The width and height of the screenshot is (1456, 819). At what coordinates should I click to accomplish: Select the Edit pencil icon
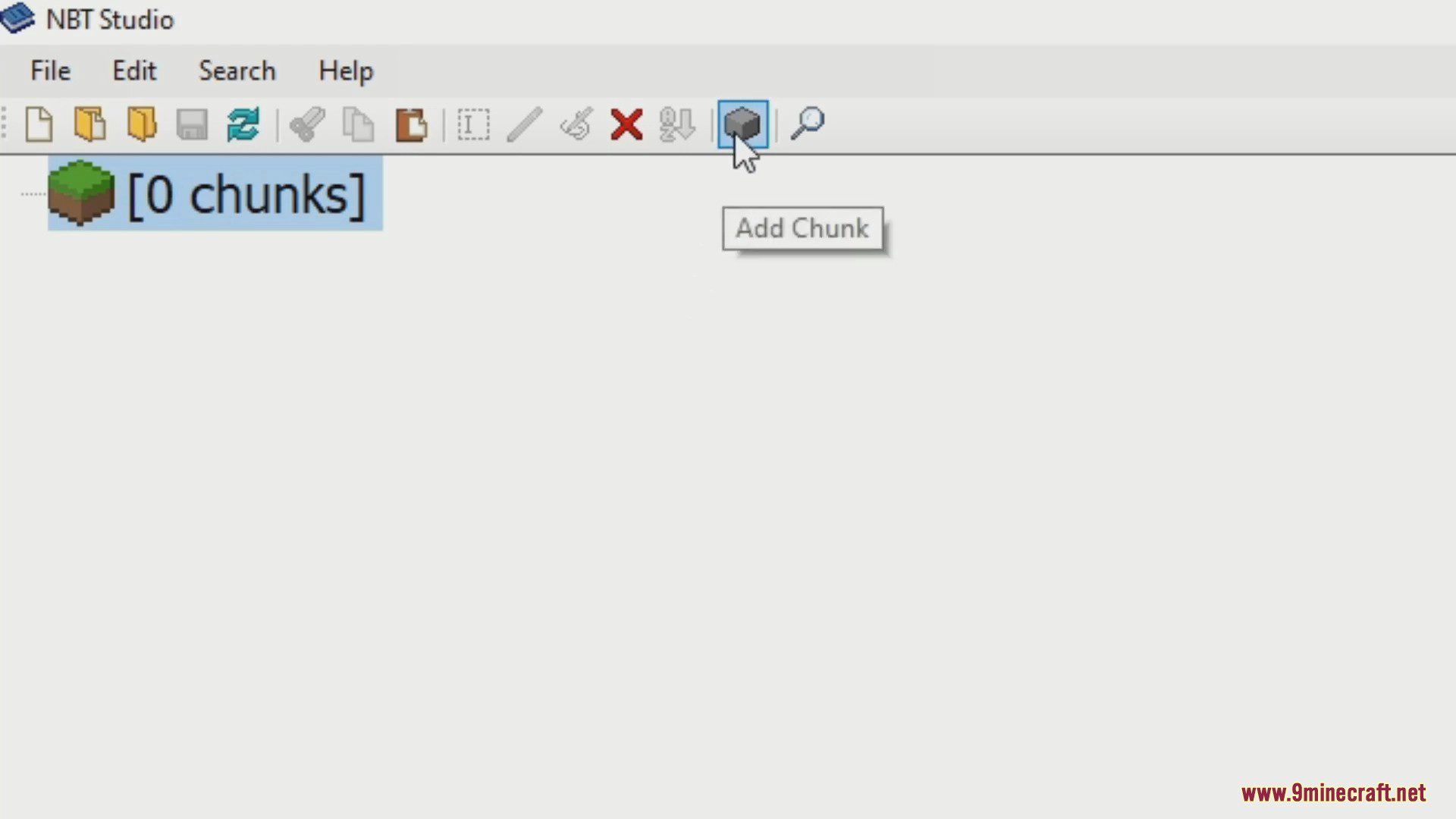(524, 124)
